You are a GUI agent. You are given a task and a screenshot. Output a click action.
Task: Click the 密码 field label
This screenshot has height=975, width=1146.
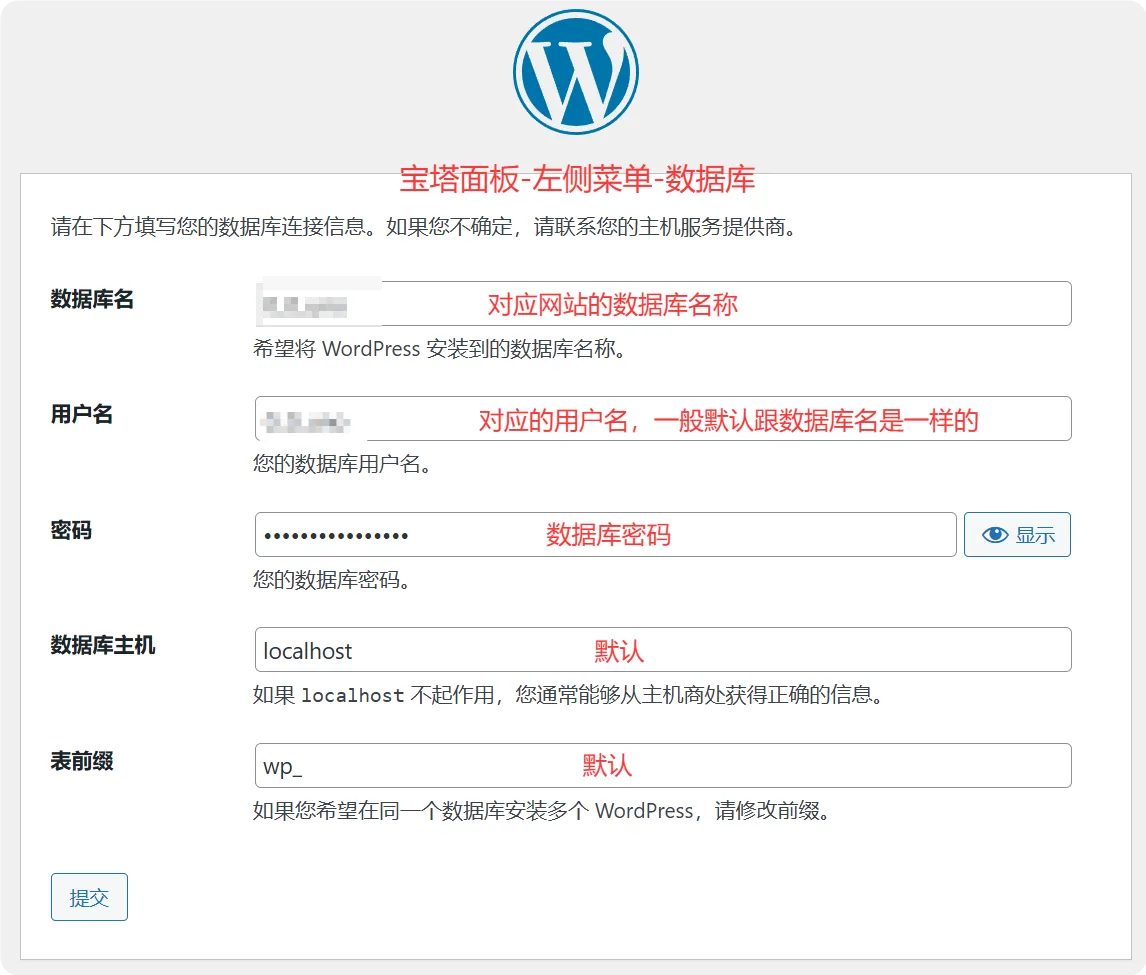coord(71,531)
